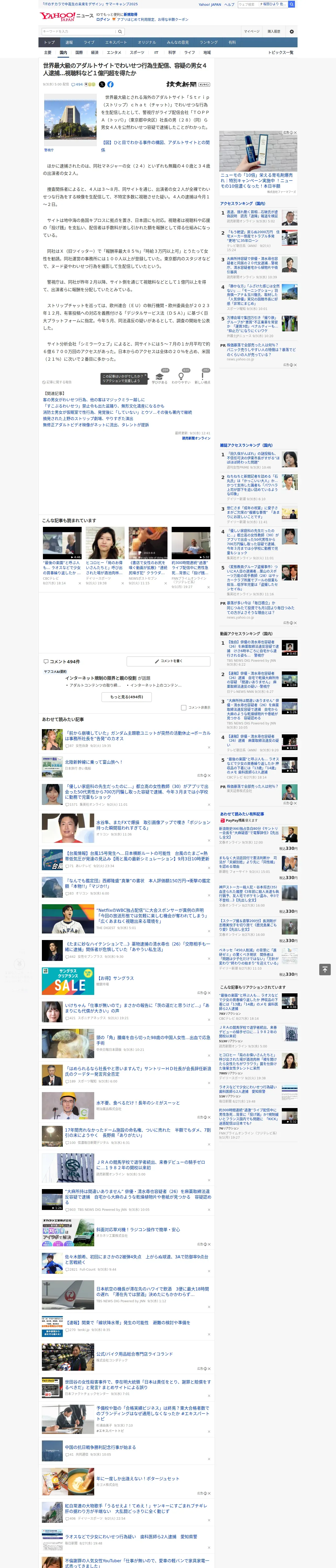Open 北陸新幹線に乗って富山旅へ！ ad link
Screen dimensions: 336x1568
pyautogui.click(x=93, y=762)
